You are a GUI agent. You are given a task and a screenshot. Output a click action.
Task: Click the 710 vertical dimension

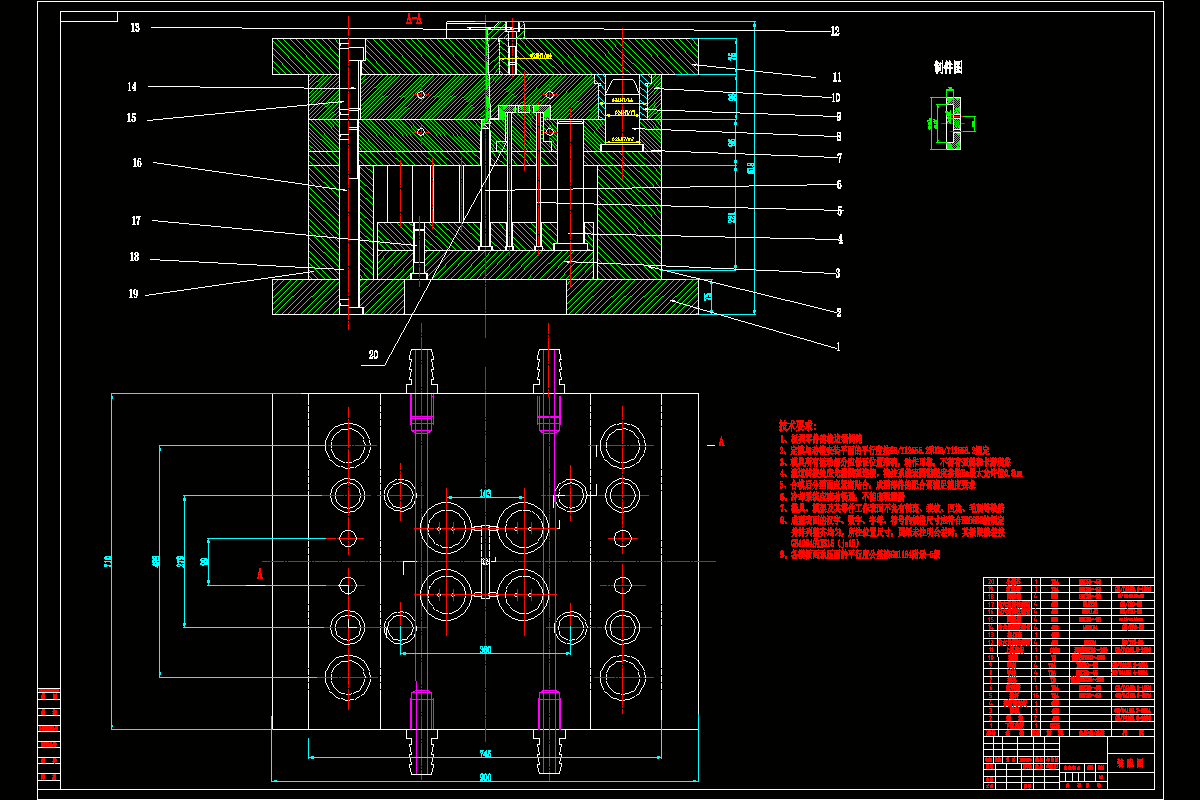pyautogui.click(x=108, y=563)
